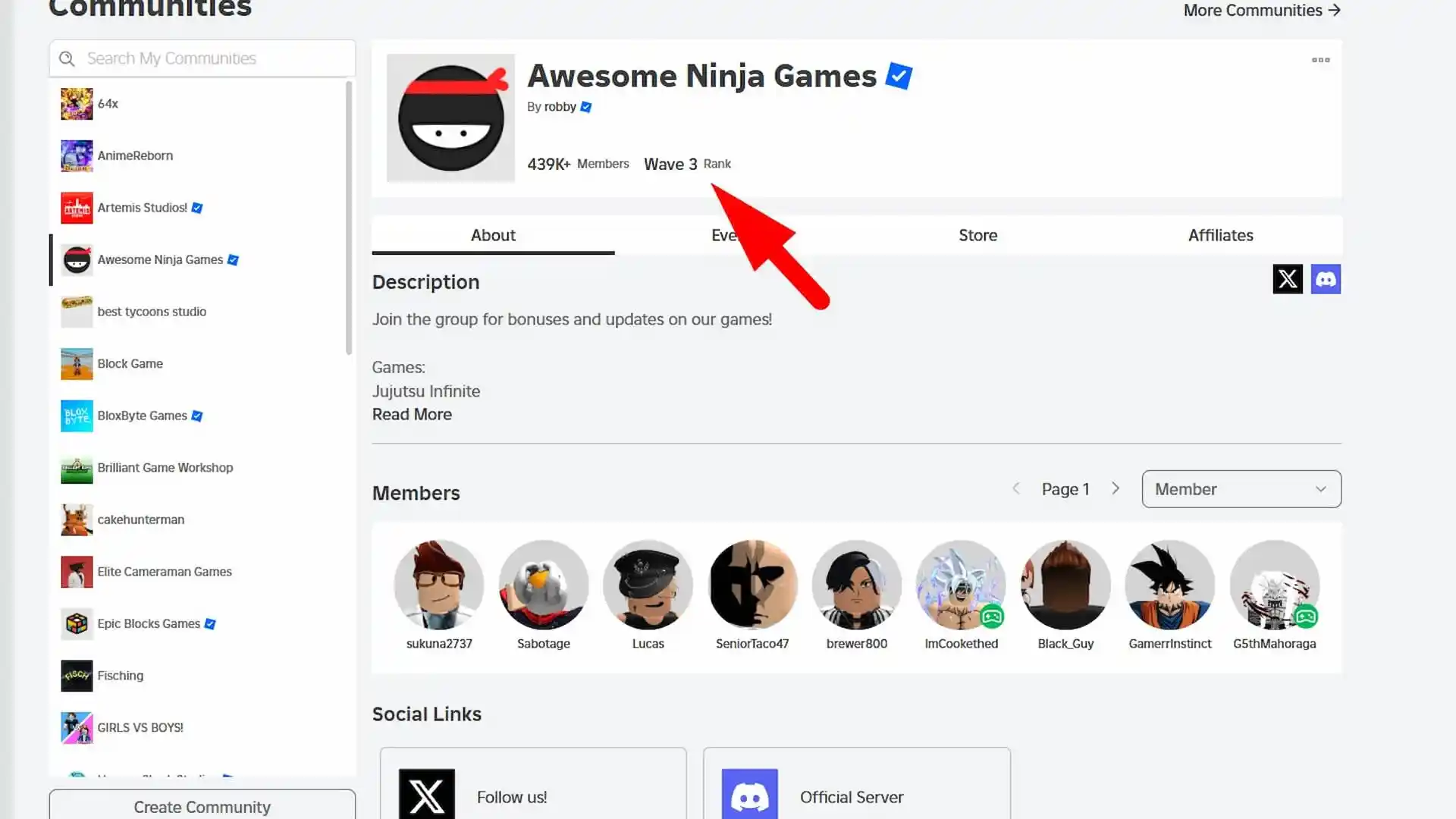
Task: Open the Events tab
Action: [x=735, y=235]
